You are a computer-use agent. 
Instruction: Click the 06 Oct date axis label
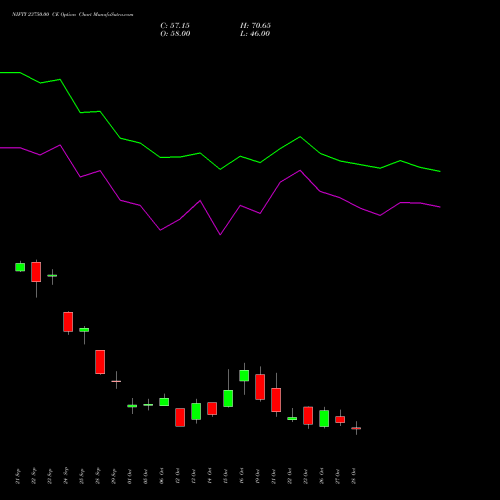pyautogui.click(x=162, y=476)
